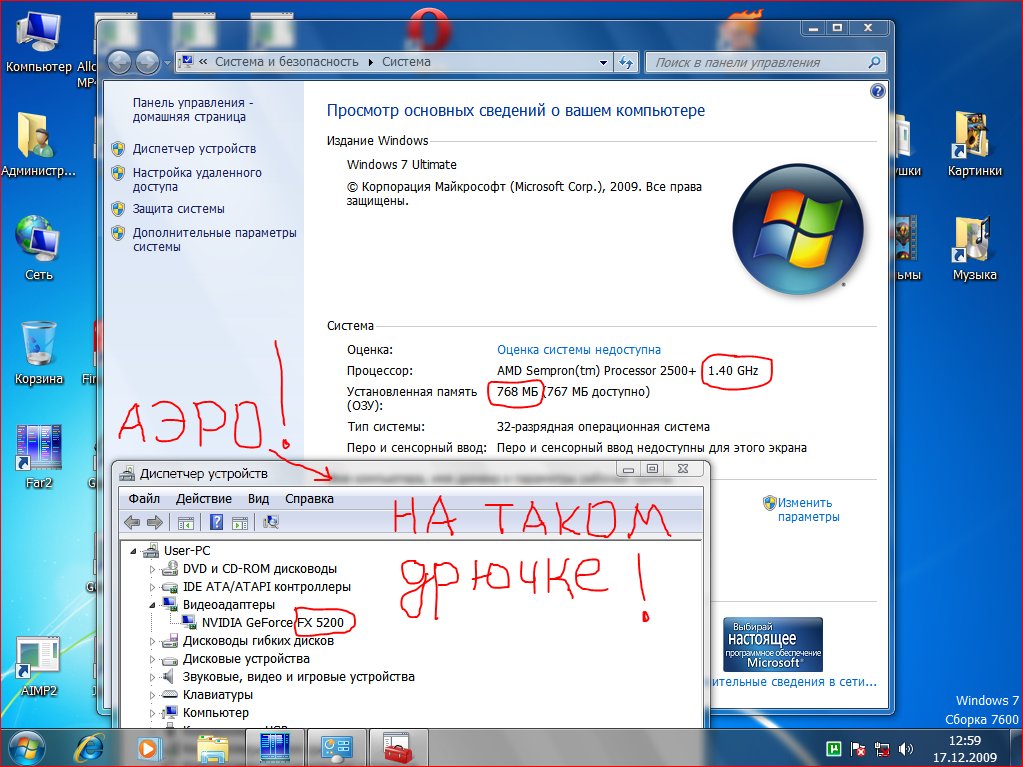Viewport: 1023px width, 767px height.
Task: Open the Корзина recycle bin desktop icon
Action: [38, 344]
